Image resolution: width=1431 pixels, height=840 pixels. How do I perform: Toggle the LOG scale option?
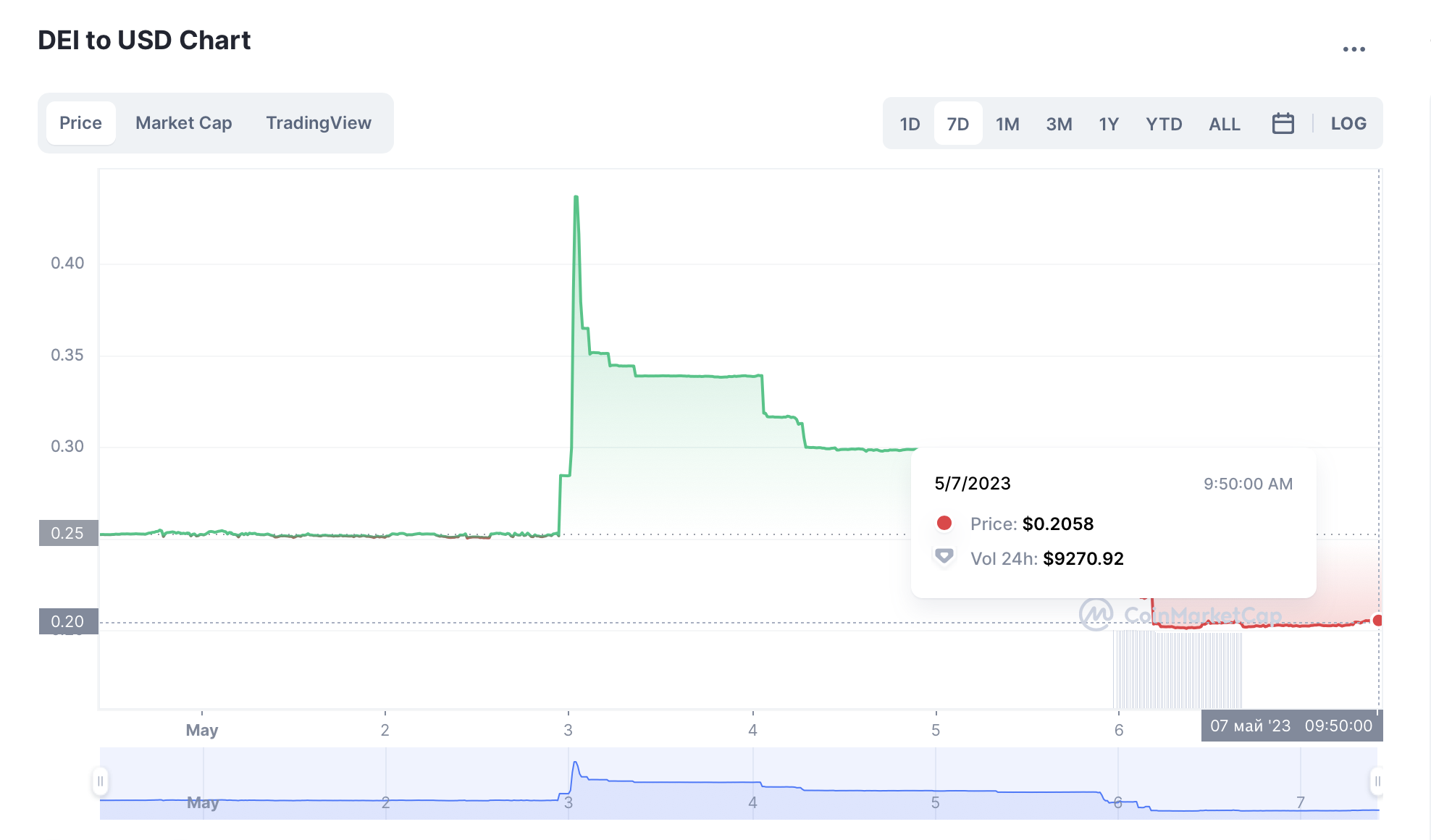[x=1348, y=123]
